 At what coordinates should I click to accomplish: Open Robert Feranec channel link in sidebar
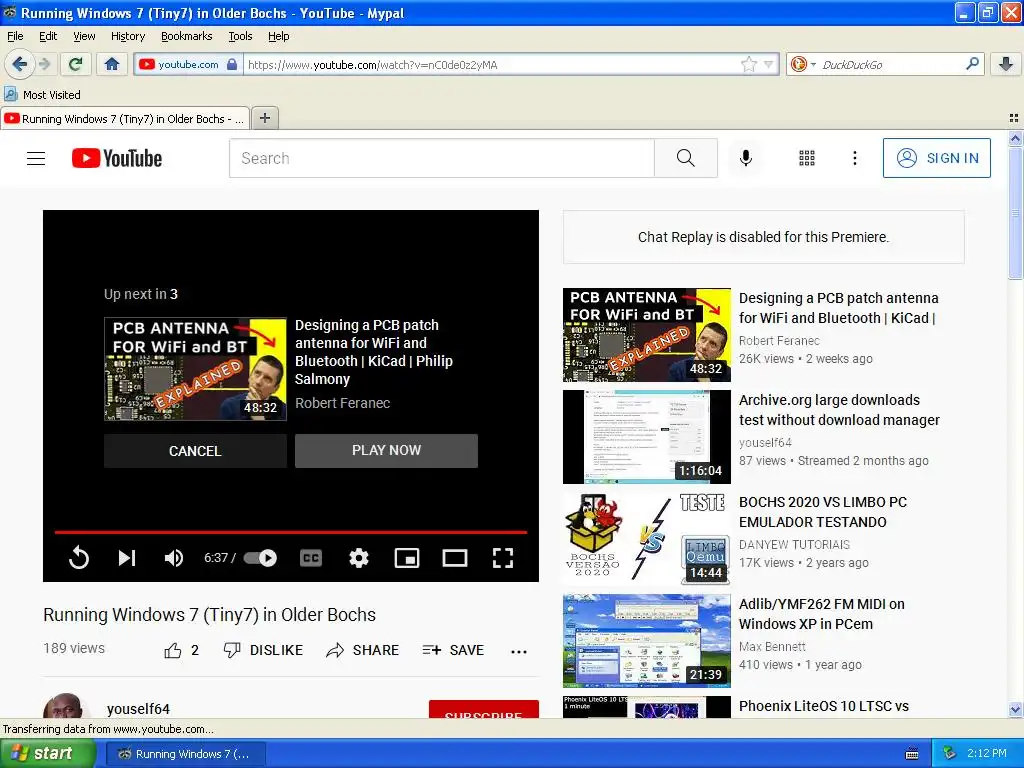pos(779,340)
